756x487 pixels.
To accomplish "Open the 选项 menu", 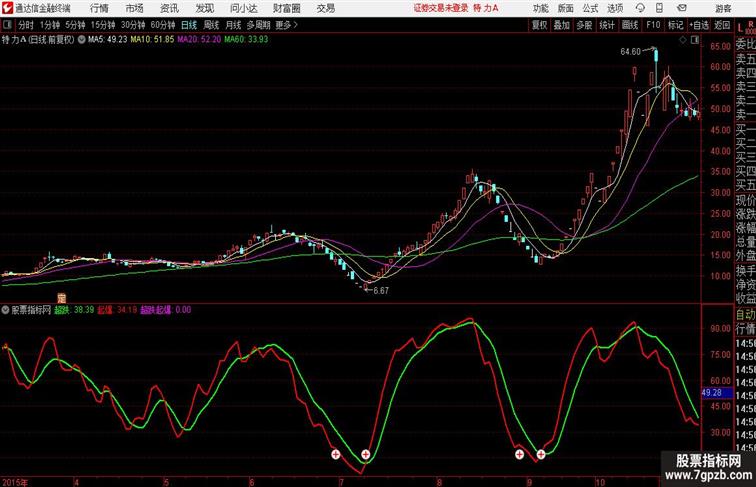I will tap(615, 8).
